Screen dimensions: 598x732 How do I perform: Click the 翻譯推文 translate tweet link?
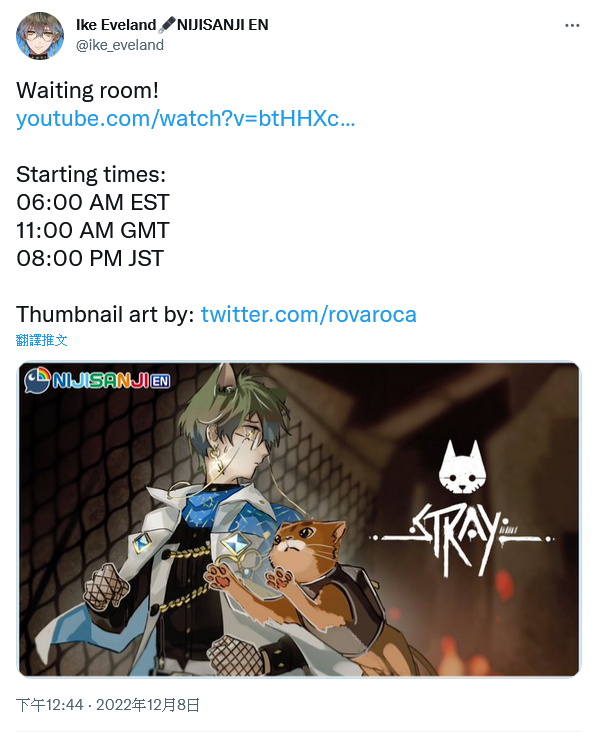(42, 340)
